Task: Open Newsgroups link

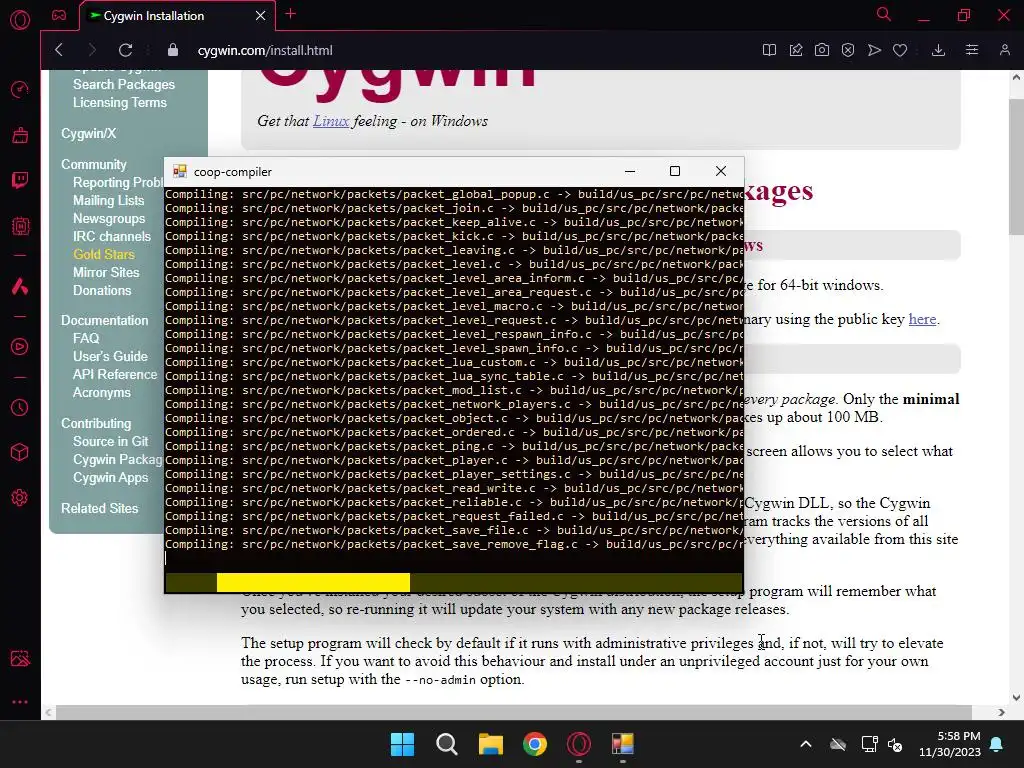Action: coord(109,219)
